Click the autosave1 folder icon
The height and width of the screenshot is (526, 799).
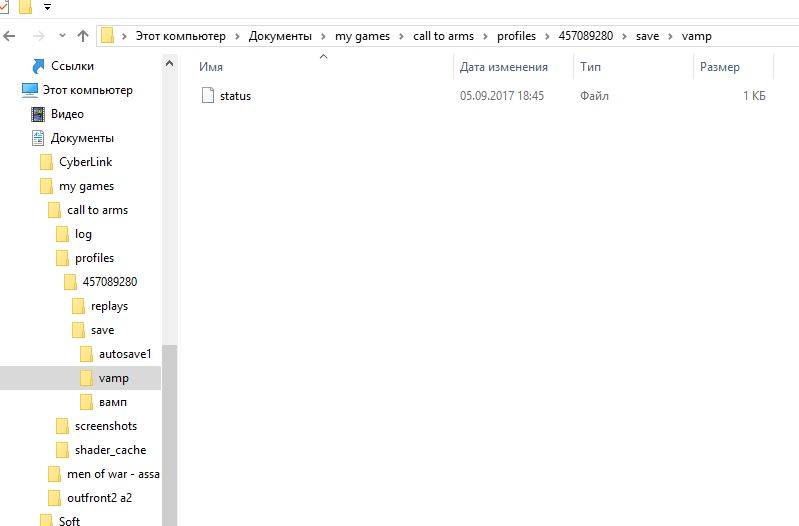86,354
